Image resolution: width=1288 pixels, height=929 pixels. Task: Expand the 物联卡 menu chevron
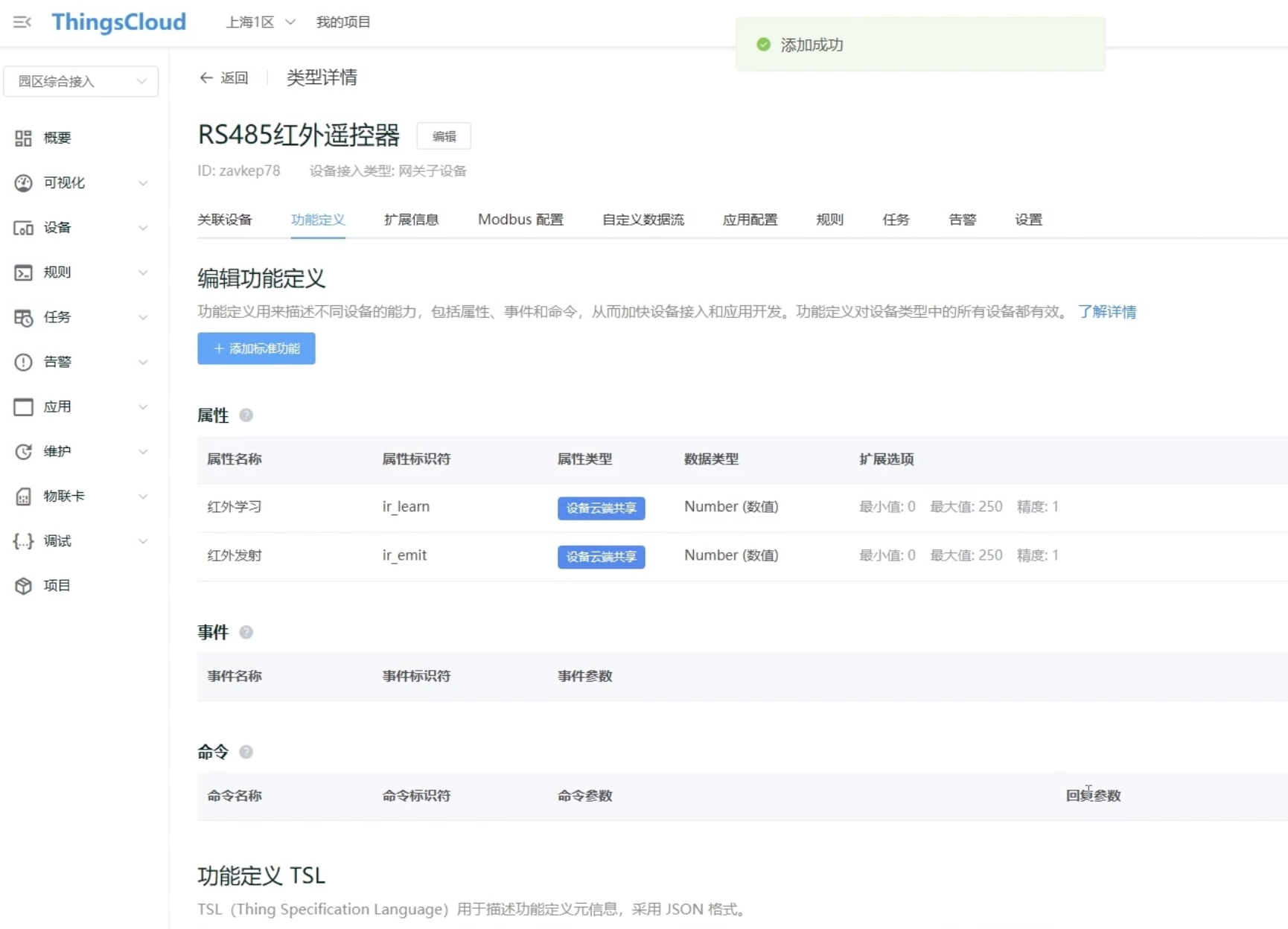point(143,497)
